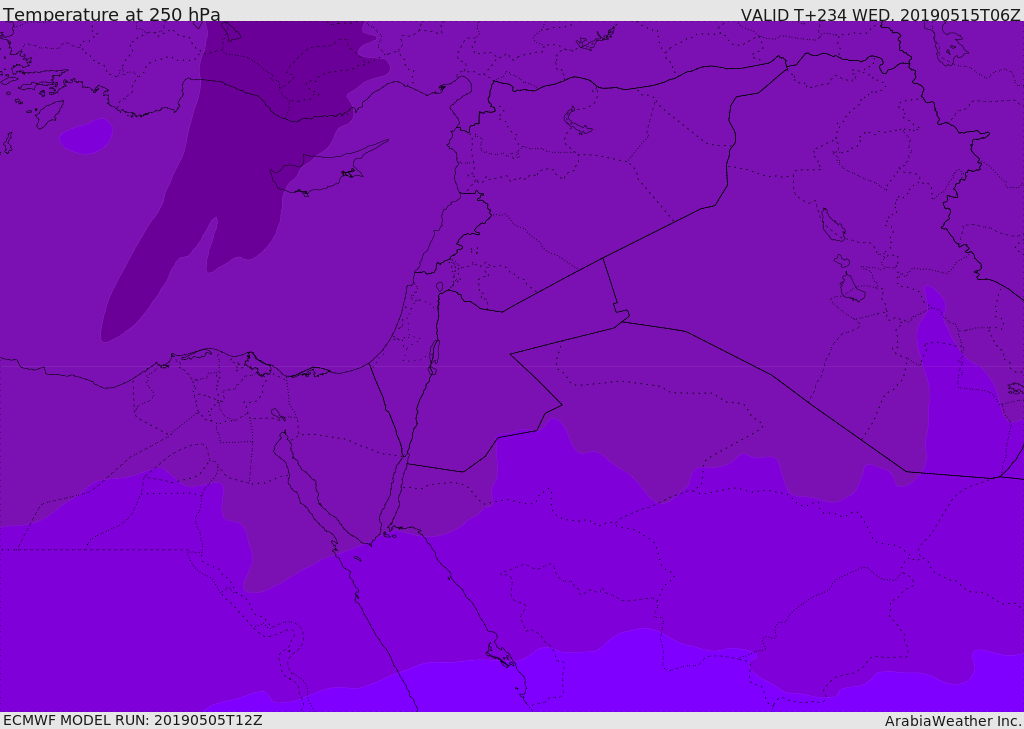Click the 'ECMWF MODEL RUN: 20190505T12Z' footer text
The height and width of the screenshot is (729, 1024).
(133, 720)
